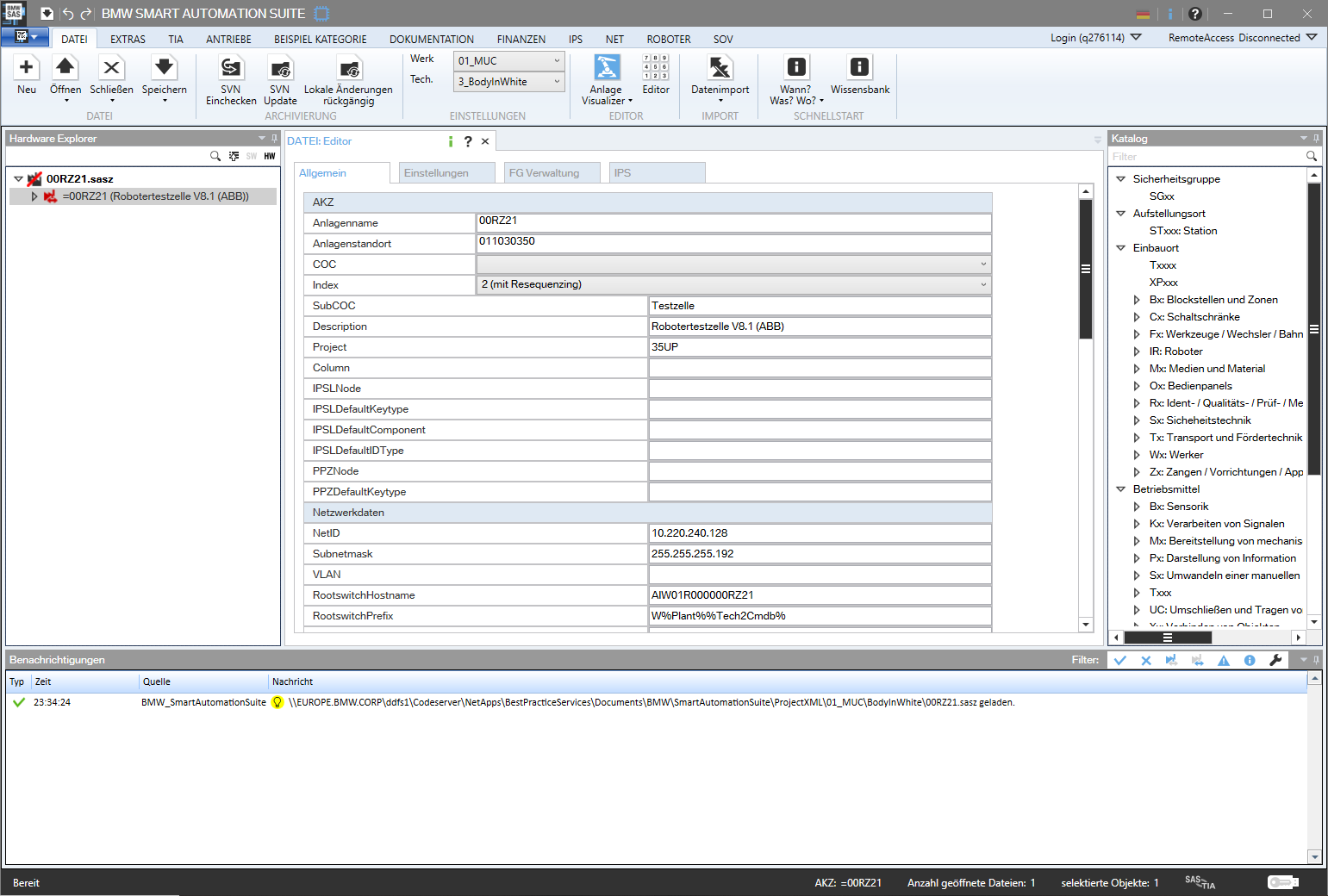Open the EXTRAS ribbon tab

tap(128, 40)
